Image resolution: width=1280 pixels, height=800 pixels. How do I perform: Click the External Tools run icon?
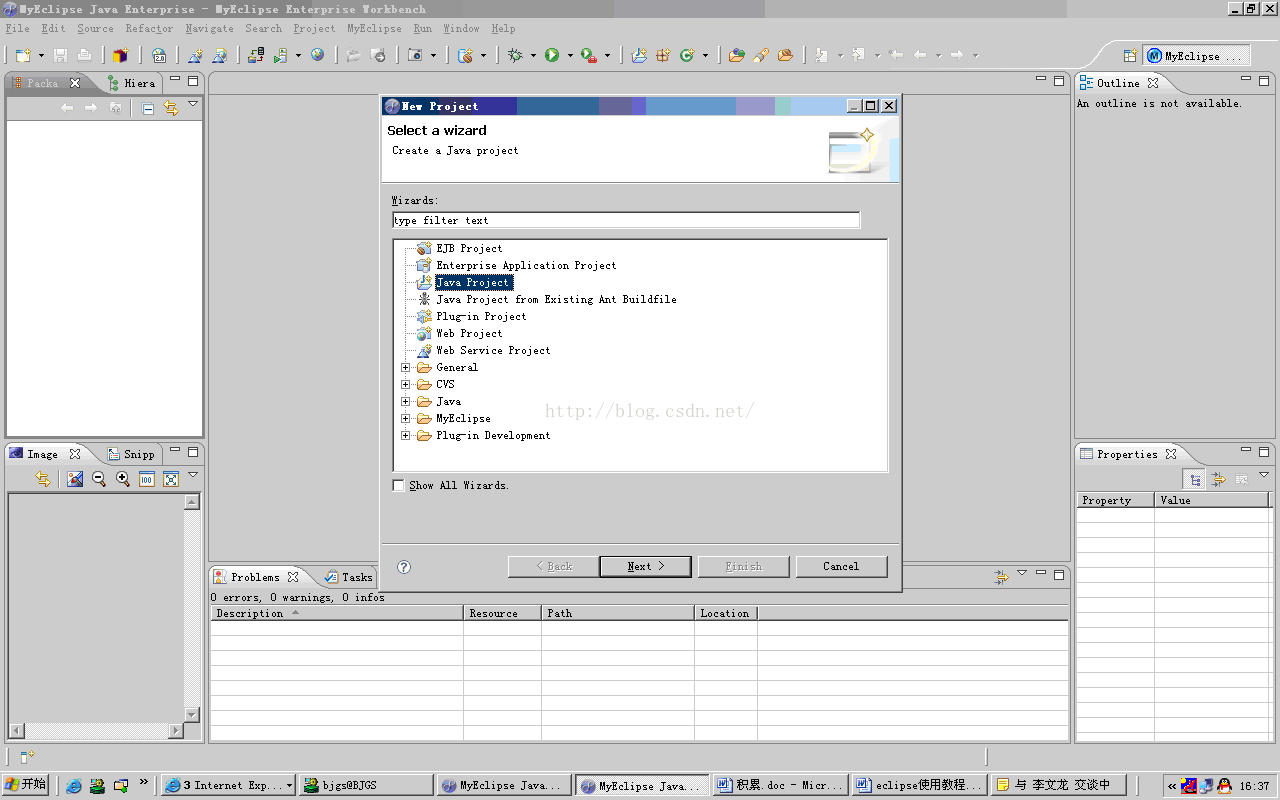(589, 56)
